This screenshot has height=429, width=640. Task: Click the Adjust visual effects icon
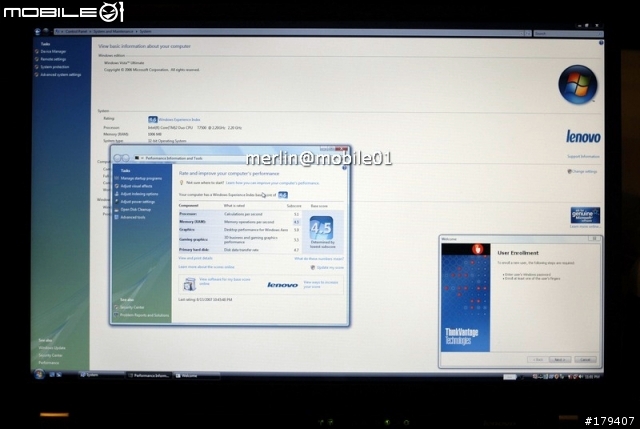tap(117, 186)
